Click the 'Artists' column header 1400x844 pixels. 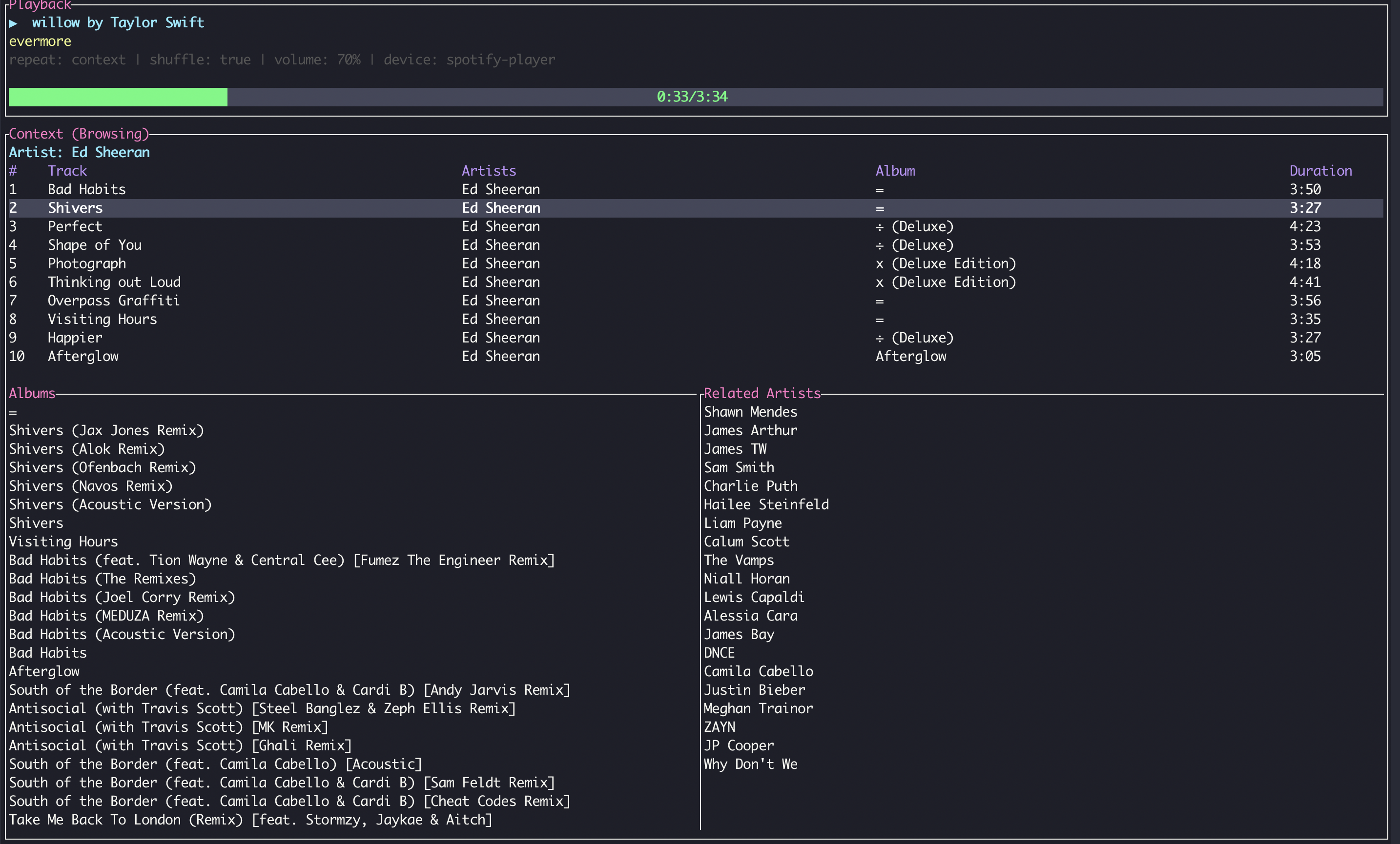[x=489, y=171]
